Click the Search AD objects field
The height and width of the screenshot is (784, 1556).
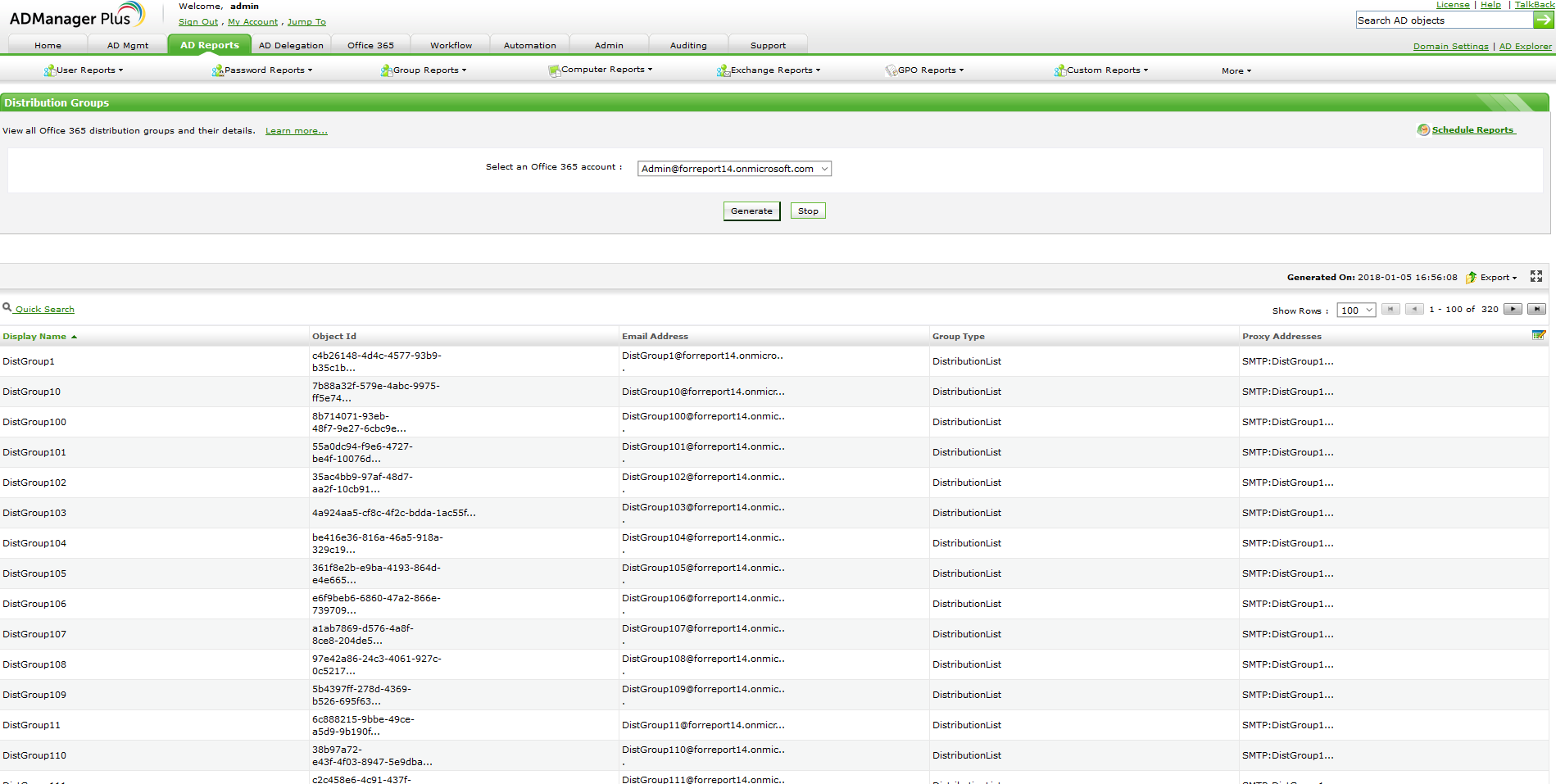point(1444,20)
